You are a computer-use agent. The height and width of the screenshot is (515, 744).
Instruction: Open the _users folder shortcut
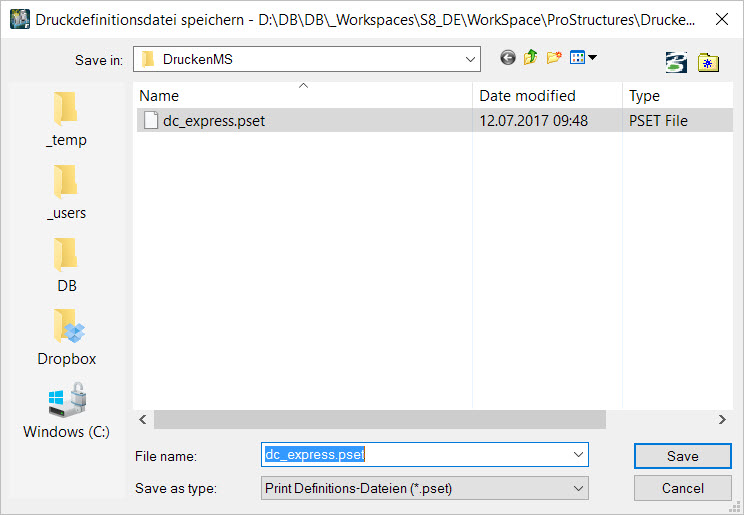(x=66, y=193)
